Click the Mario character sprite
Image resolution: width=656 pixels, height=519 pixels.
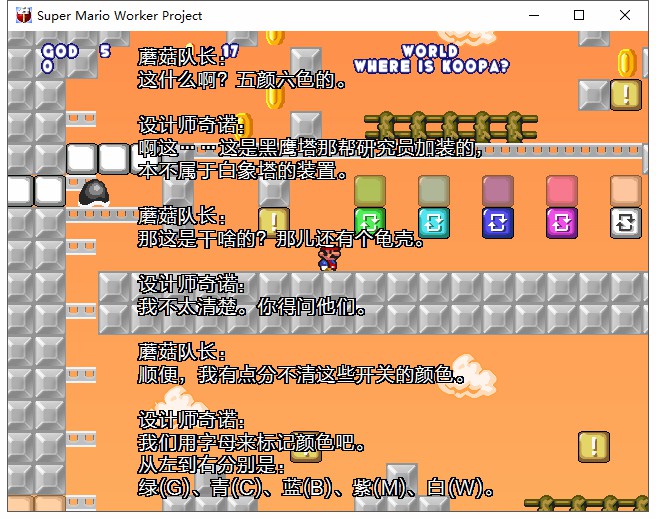pos(329,258)
